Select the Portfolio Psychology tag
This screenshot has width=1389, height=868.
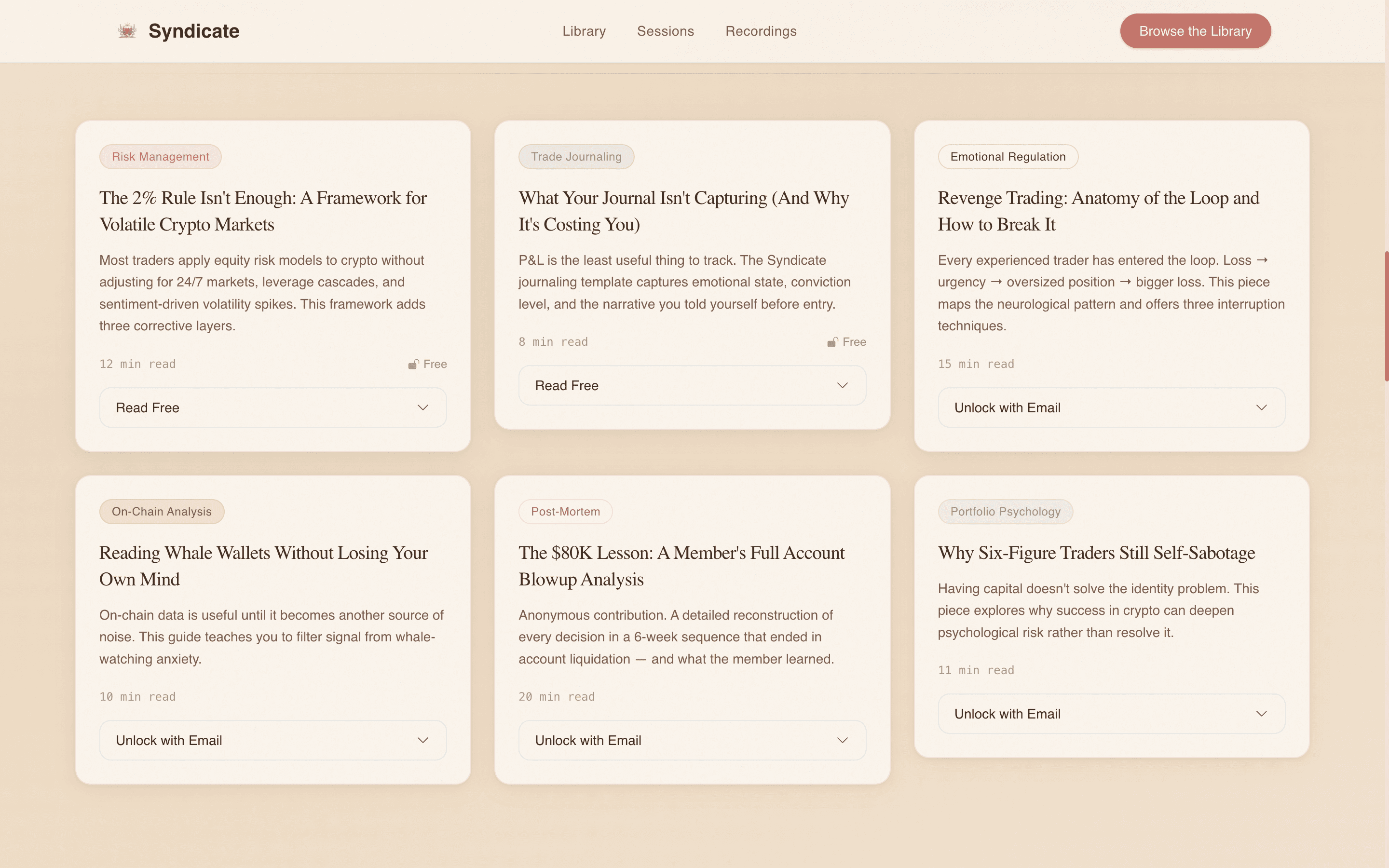click(1005, 512)
